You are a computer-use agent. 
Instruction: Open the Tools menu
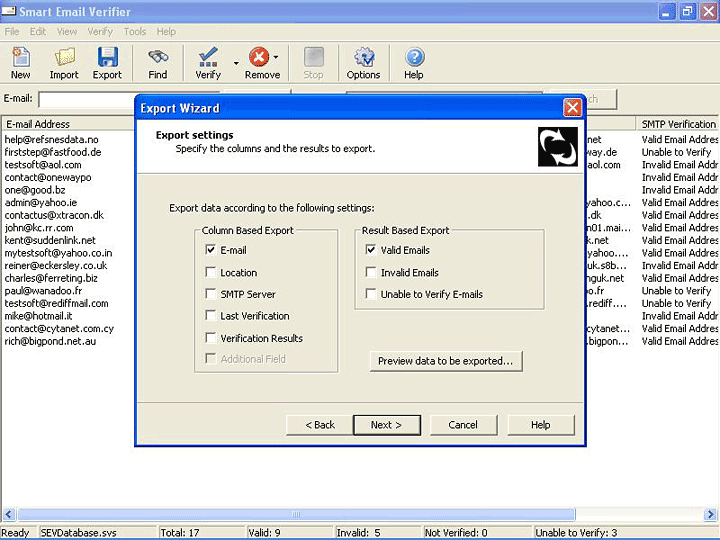click(134, 31)
